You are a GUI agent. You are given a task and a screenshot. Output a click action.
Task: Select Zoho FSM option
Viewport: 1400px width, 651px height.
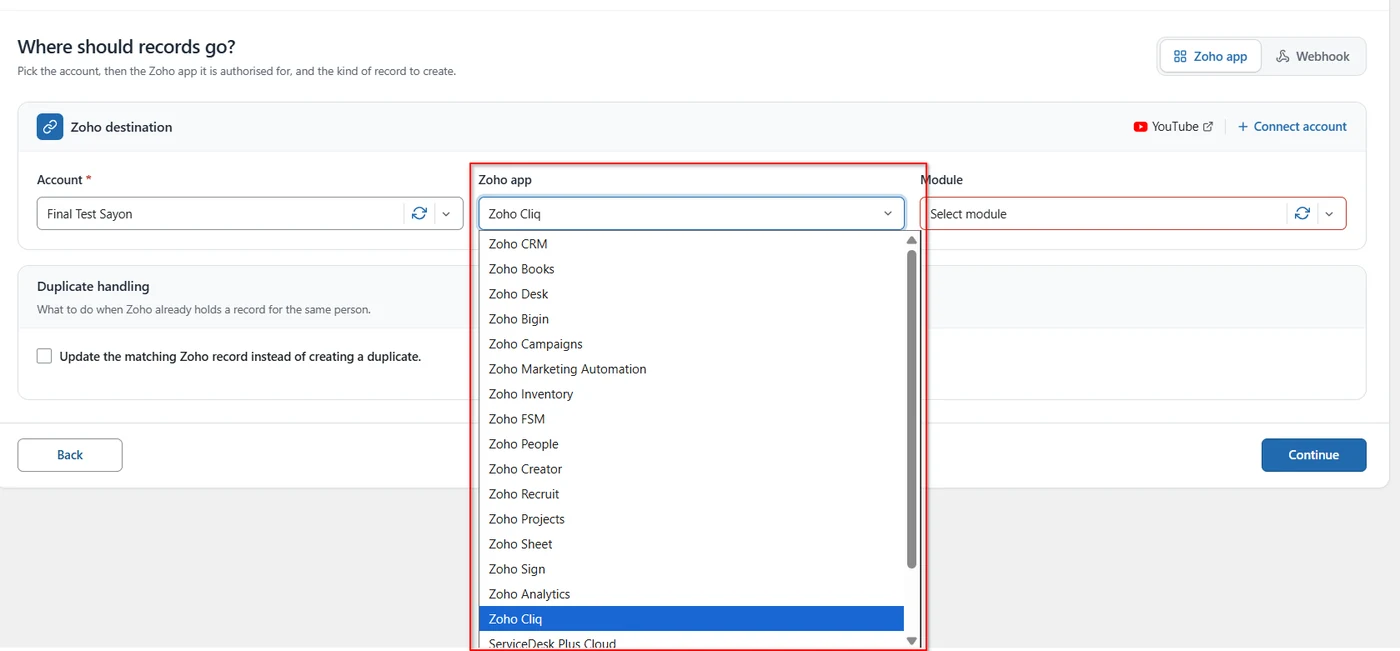(x=691, y=419)
